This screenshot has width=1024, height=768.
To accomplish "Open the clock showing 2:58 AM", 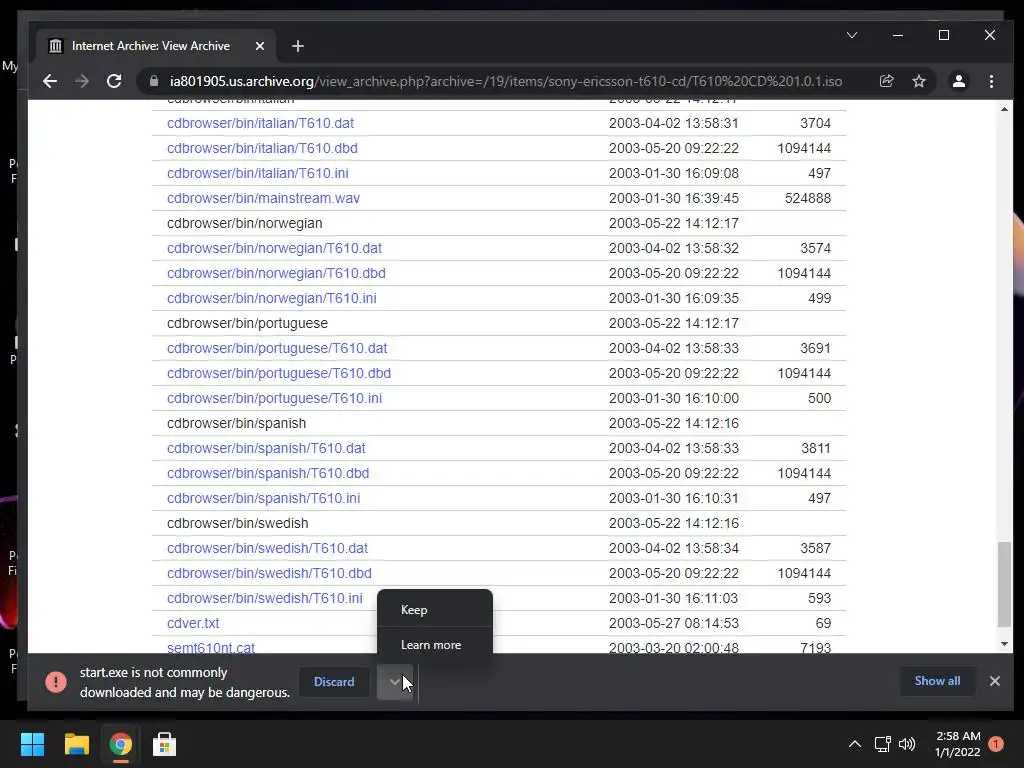I will point(958,744).
